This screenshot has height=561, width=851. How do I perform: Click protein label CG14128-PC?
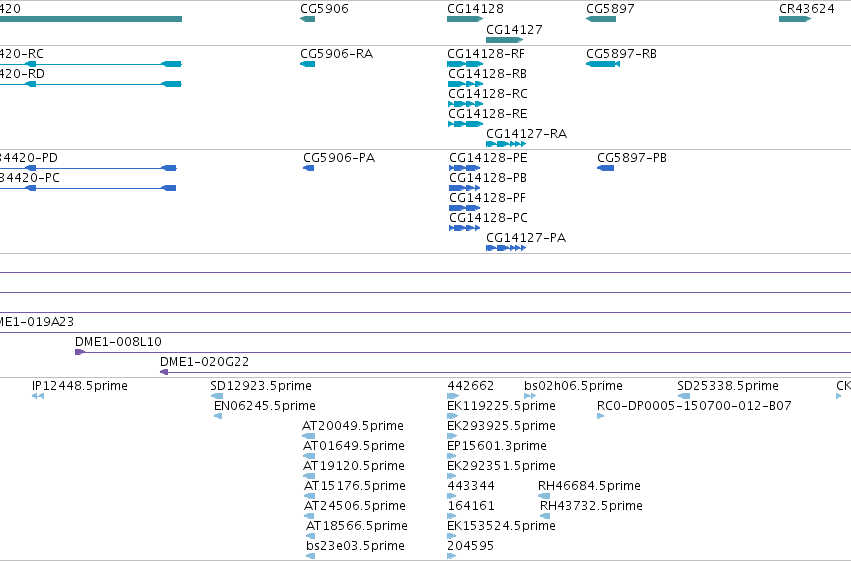point(488,218)
